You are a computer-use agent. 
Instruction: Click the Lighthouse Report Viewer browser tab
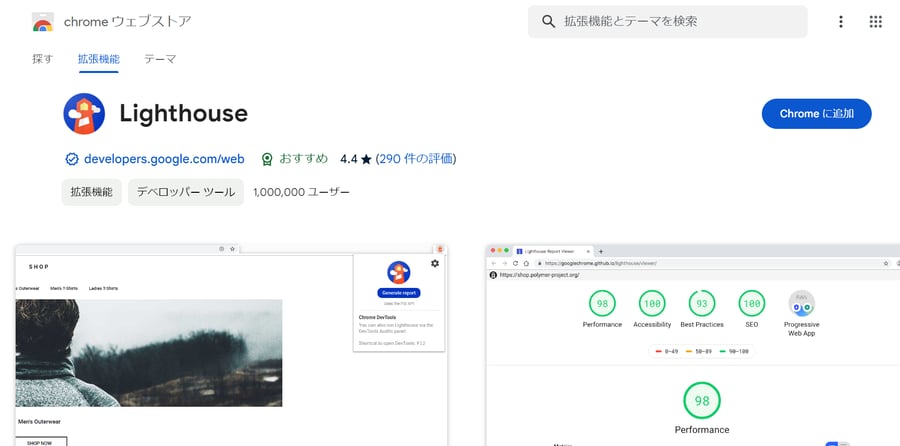coord(553,251)
